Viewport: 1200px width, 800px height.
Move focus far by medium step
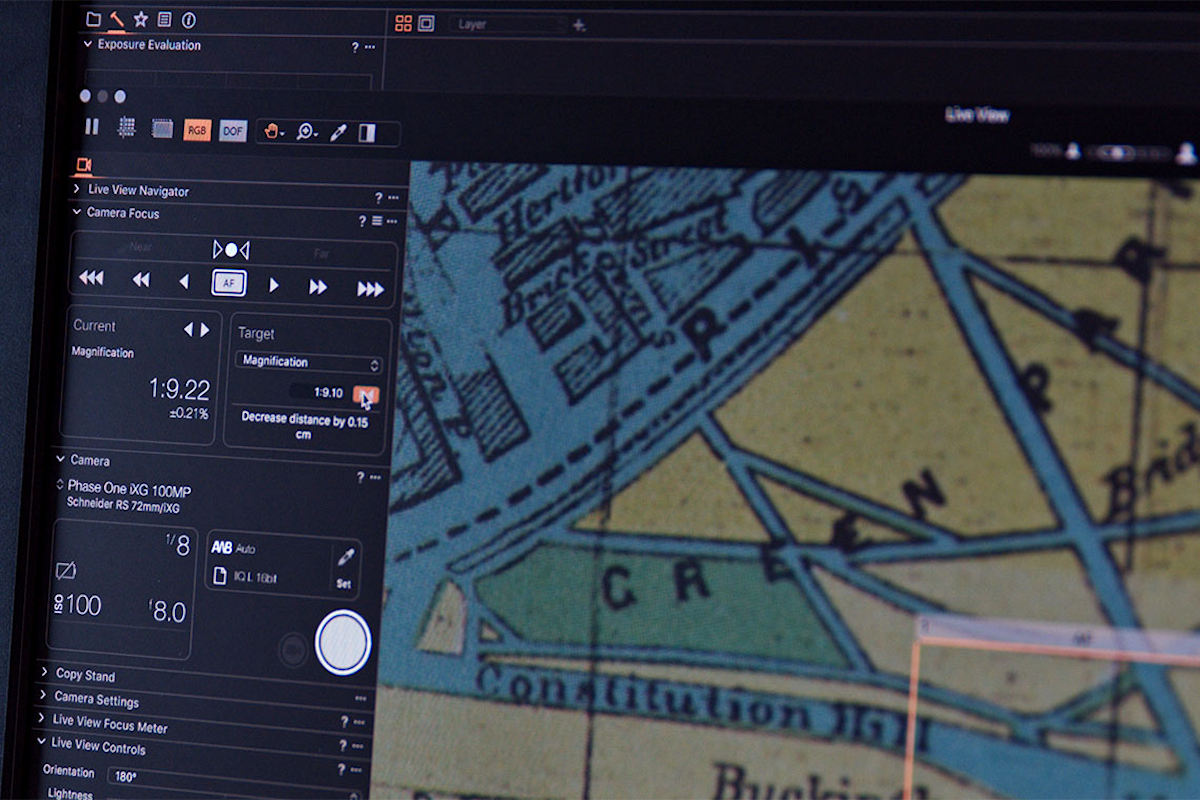tap(318, 287)
